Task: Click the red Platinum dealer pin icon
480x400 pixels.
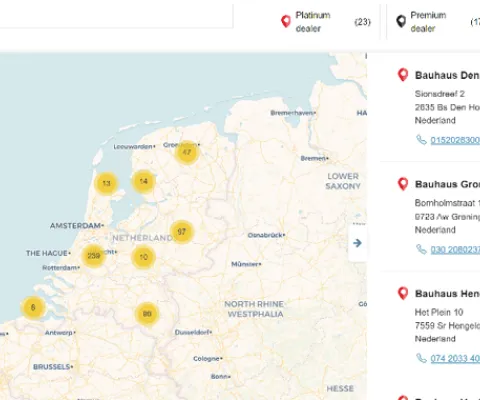Action: pos(286,21)
